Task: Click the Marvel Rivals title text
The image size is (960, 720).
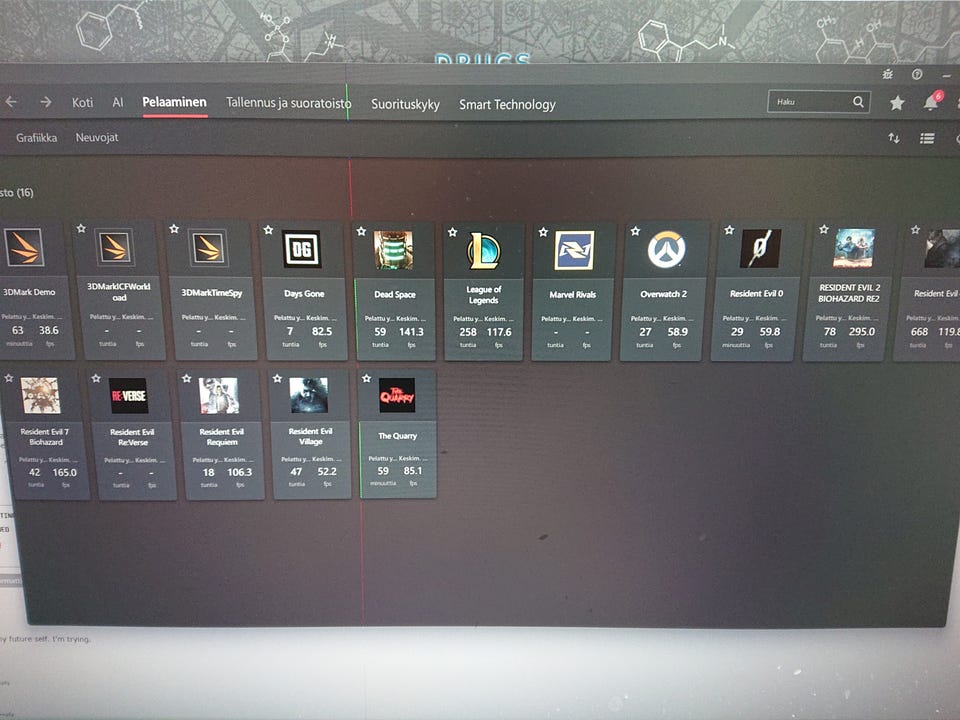Action: pos(572,294)
